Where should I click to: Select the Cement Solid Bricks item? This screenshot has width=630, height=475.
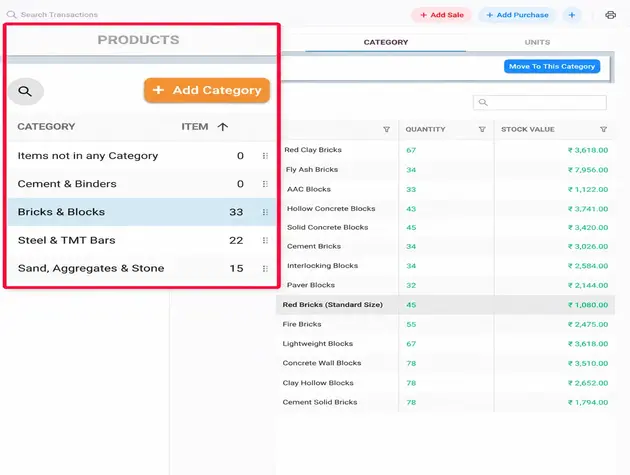pyautogui.click(x=320, y=402)
